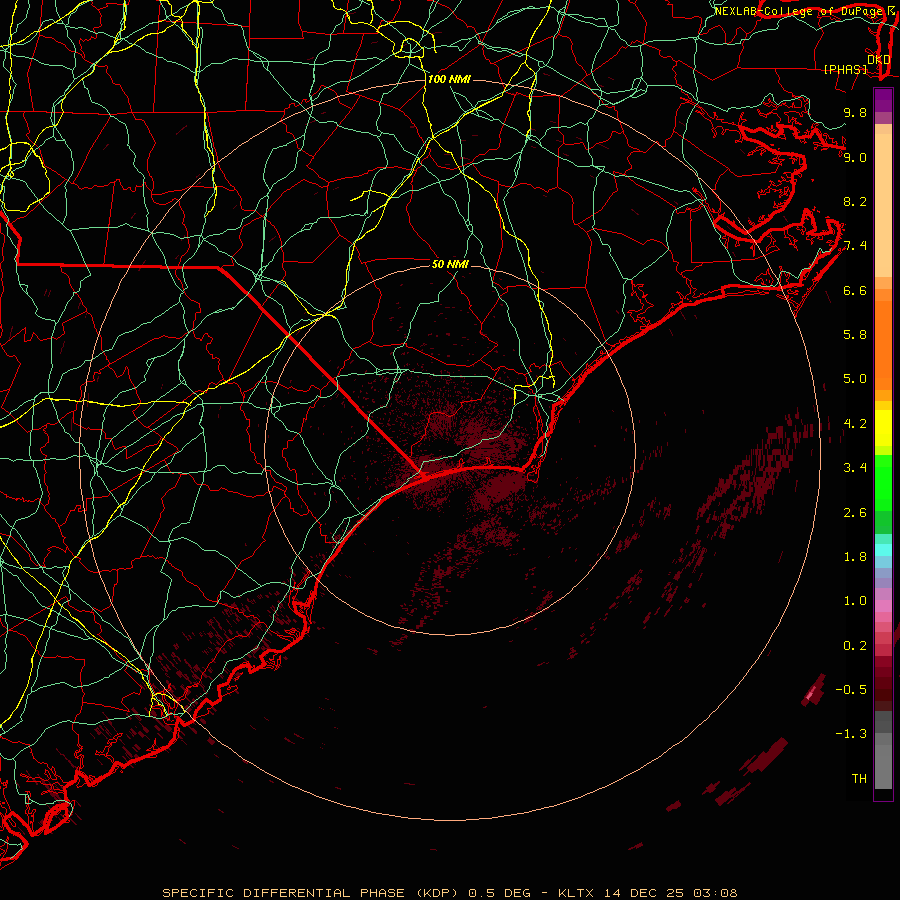Click the 5.8 scale value
The width and height of the screenshot is (900, 900).
855,335
